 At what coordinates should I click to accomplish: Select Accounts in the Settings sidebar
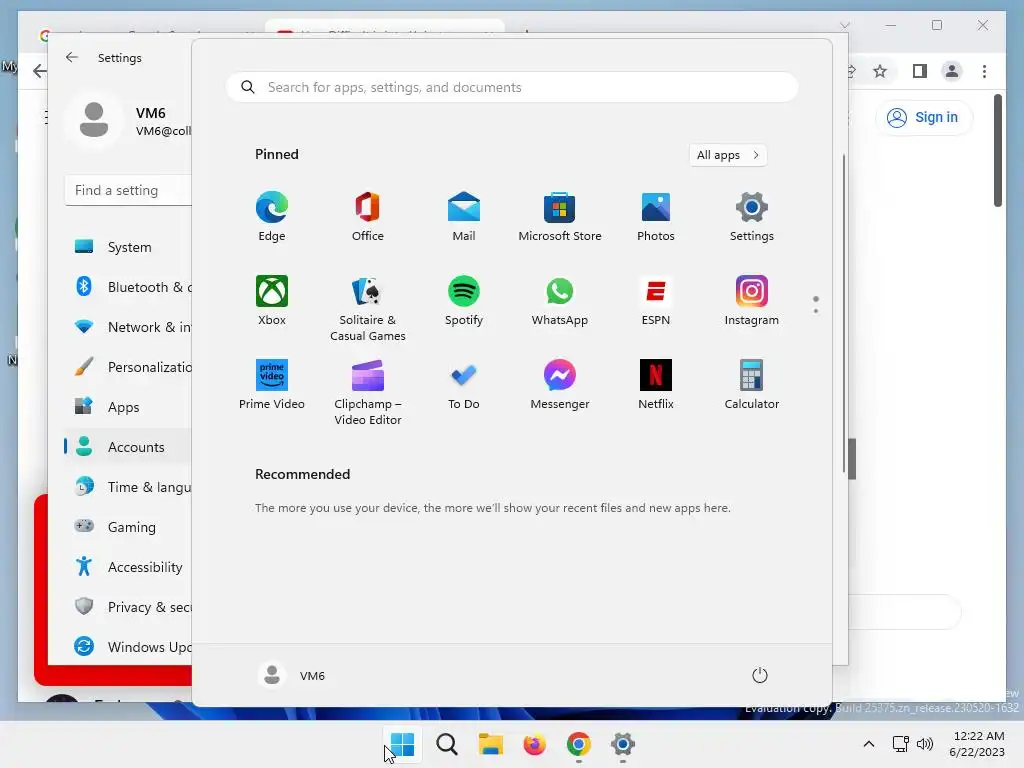coord(128,447)
